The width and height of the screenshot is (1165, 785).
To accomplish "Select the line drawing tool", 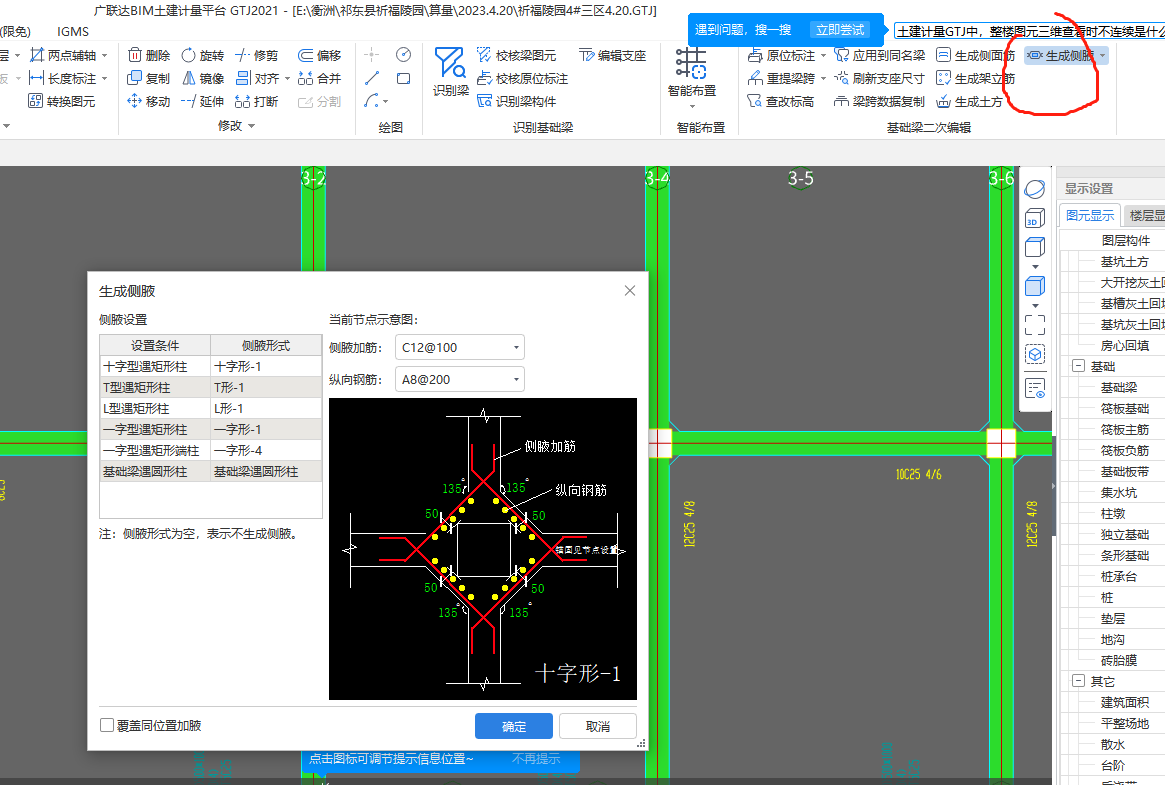I will 372,79.
